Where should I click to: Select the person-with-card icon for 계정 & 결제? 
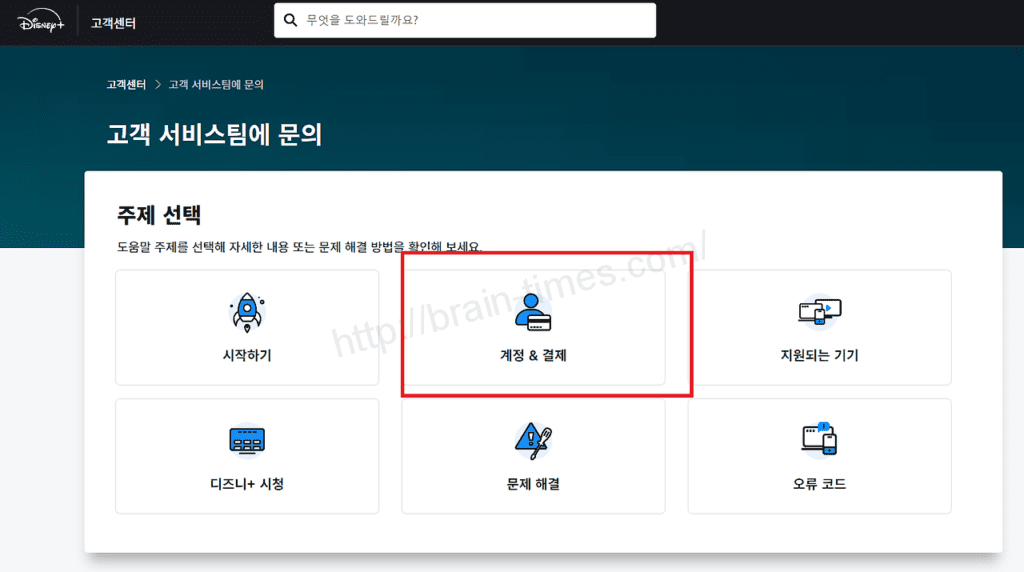click(x=533, y=312)
